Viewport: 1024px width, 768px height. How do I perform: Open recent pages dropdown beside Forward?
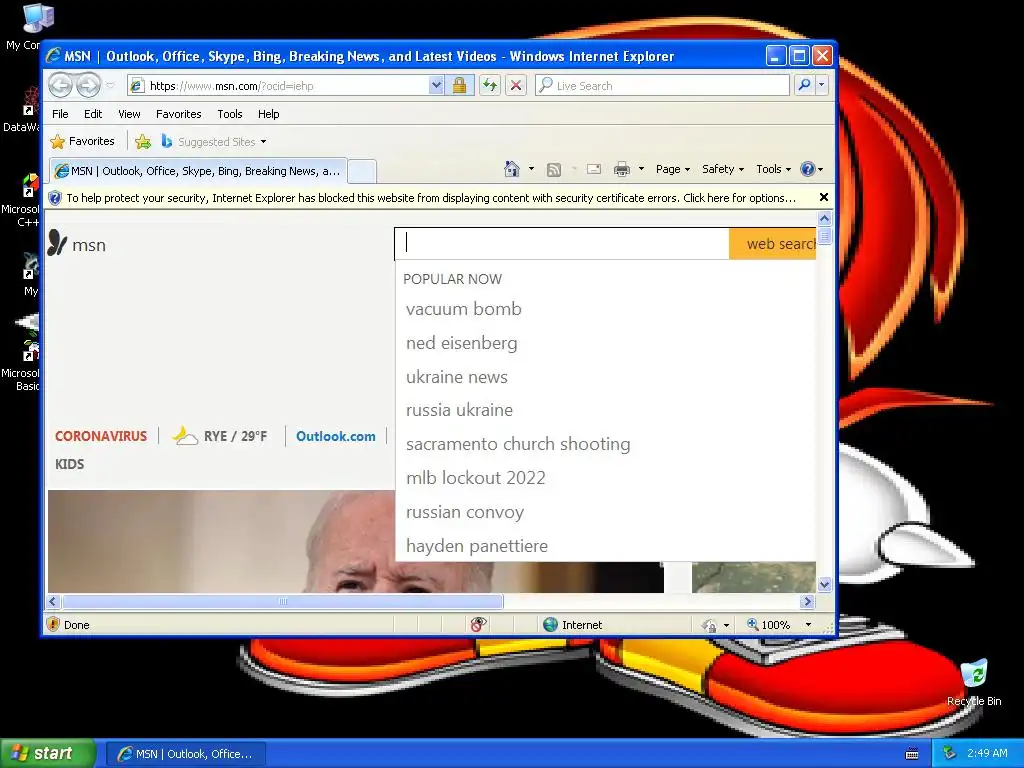[110, 86]
